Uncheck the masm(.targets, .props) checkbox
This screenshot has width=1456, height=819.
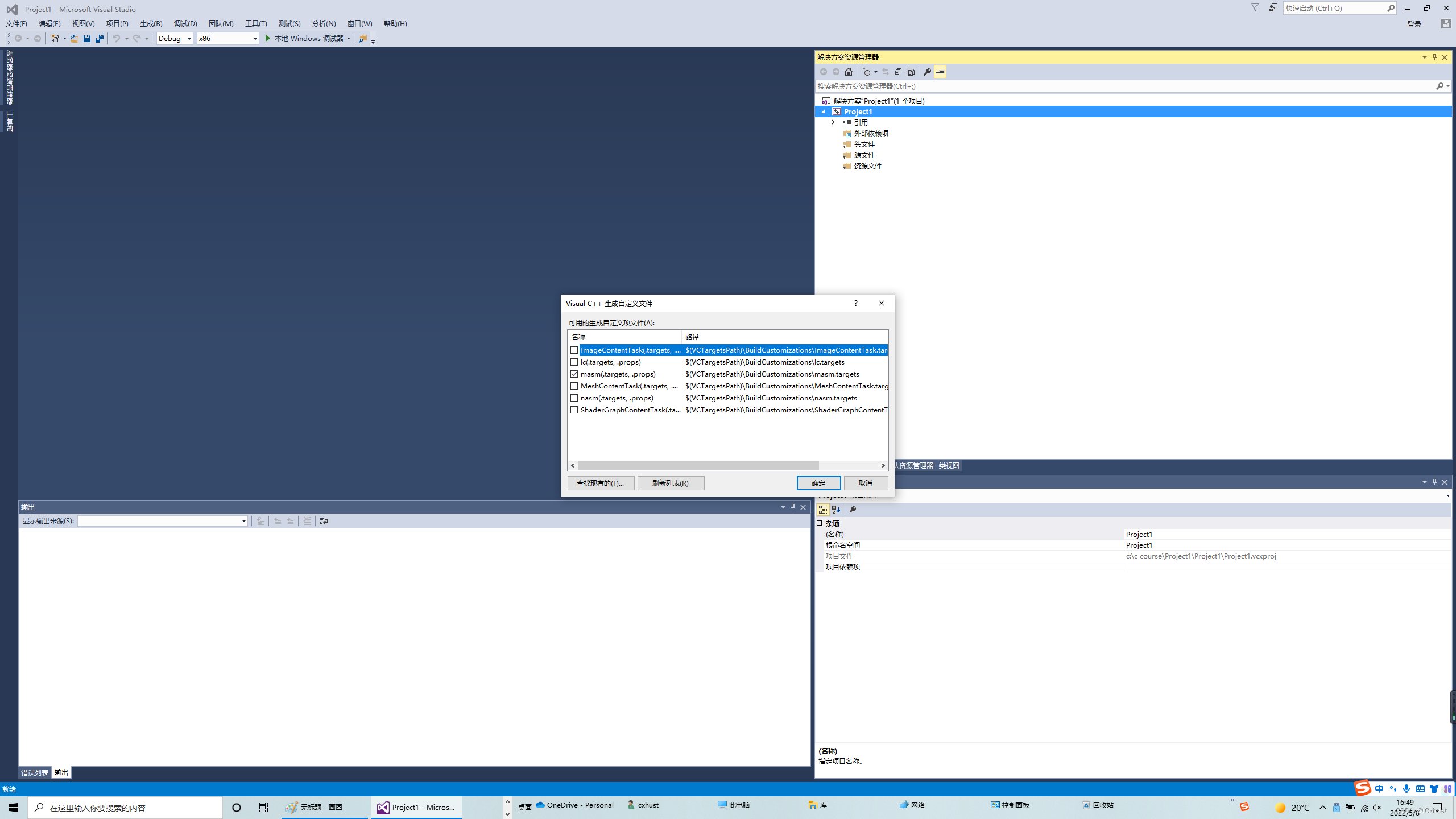574,374
